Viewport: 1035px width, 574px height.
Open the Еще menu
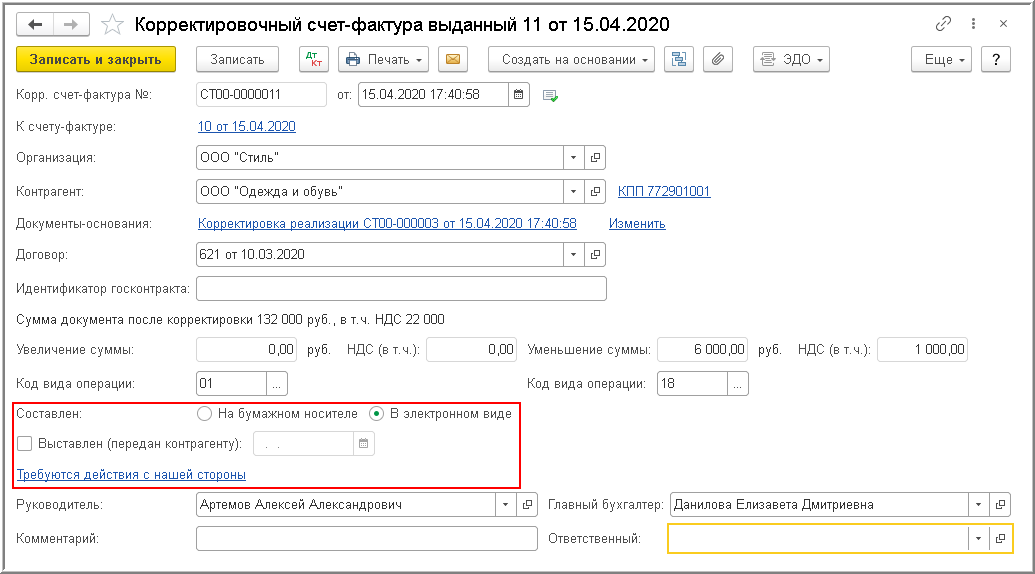pyautogui.click(x=941, y=59)
